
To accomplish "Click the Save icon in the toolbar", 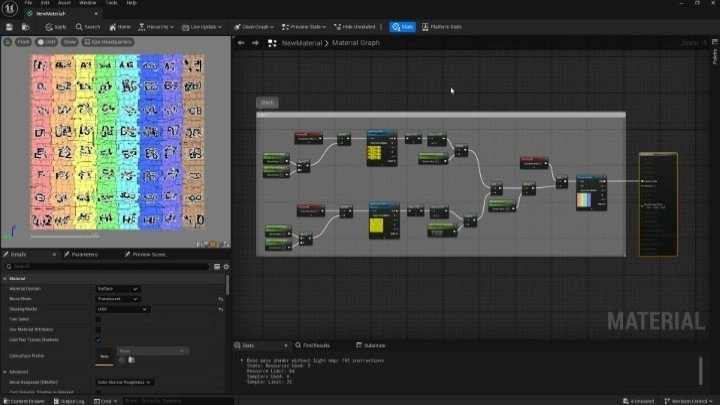I will [x=10, y=27].
